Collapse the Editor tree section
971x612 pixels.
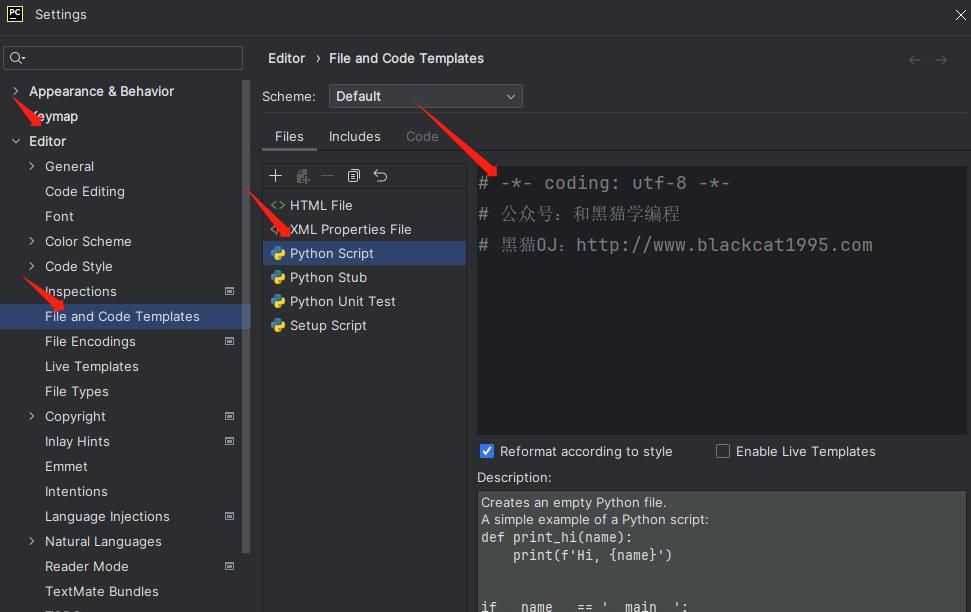point(16,141)
